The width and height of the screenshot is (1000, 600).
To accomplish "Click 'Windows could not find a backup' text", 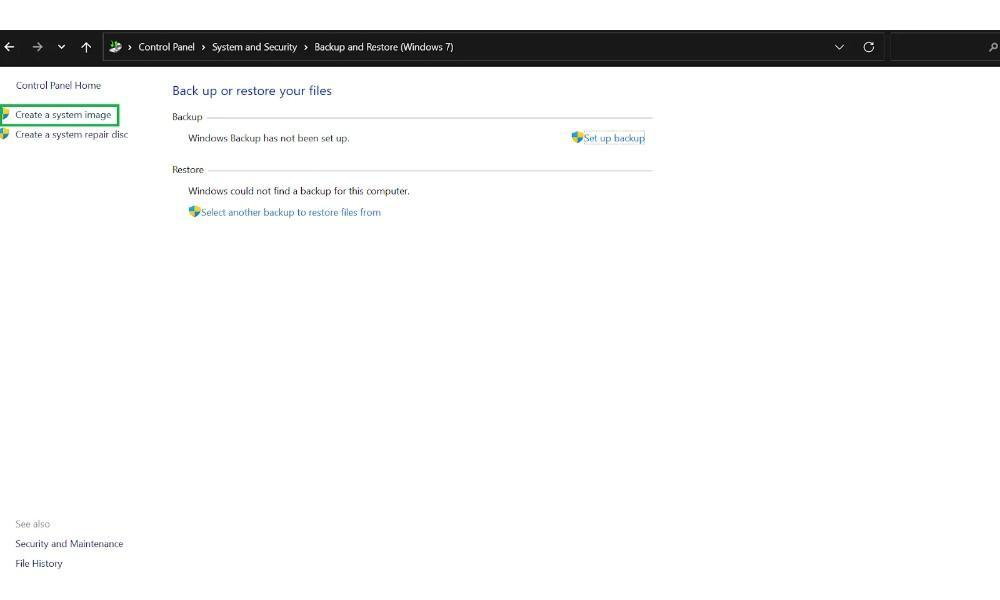I will pos(299,191).
